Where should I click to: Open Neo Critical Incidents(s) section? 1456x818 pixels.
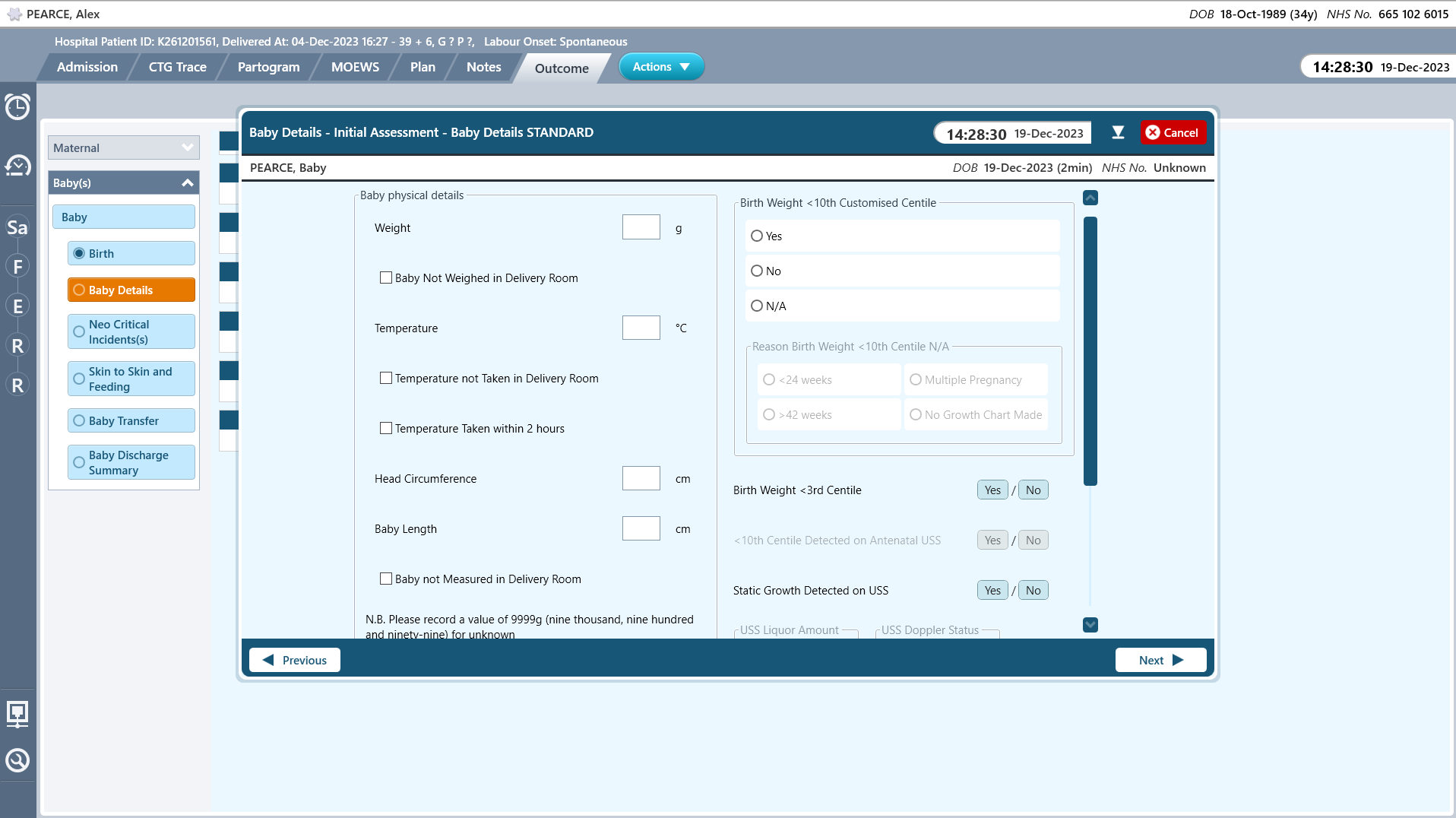(x=131, y=331)
